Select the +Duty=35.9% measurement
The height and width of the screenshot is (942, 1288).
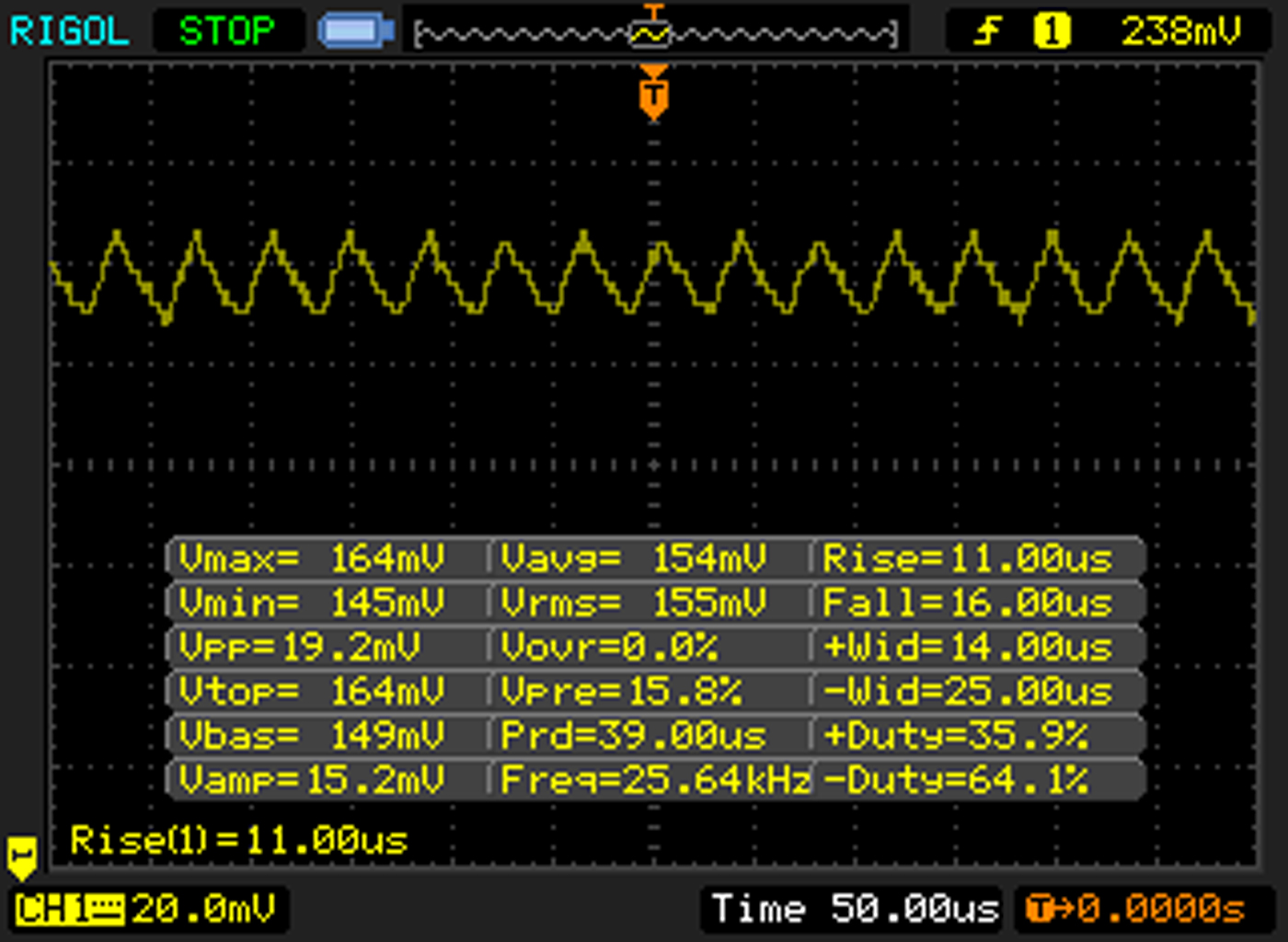[x=956, y=735]
